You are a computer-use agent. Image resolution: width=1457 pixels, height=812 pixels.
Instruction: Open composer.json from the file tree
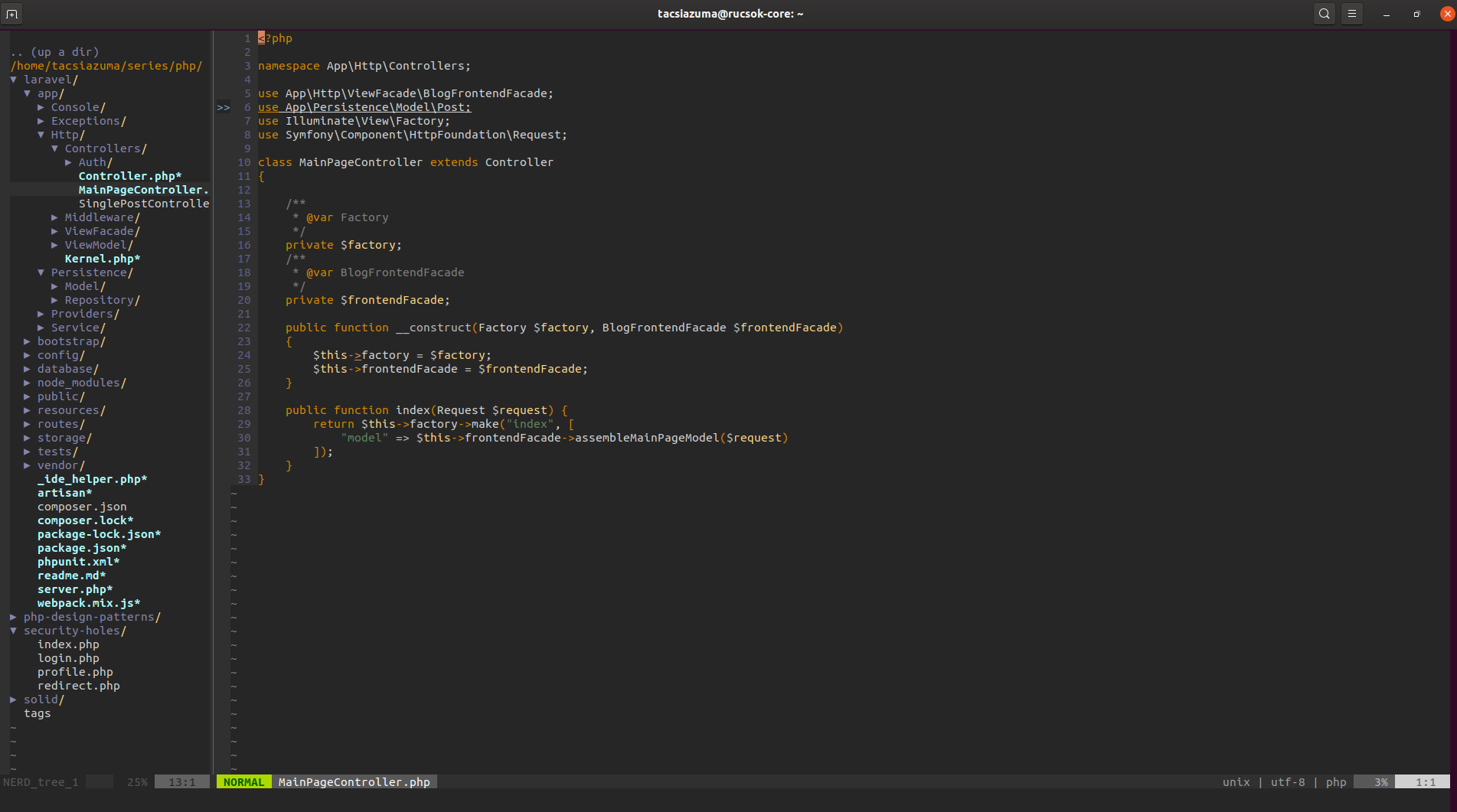point(82,507)
